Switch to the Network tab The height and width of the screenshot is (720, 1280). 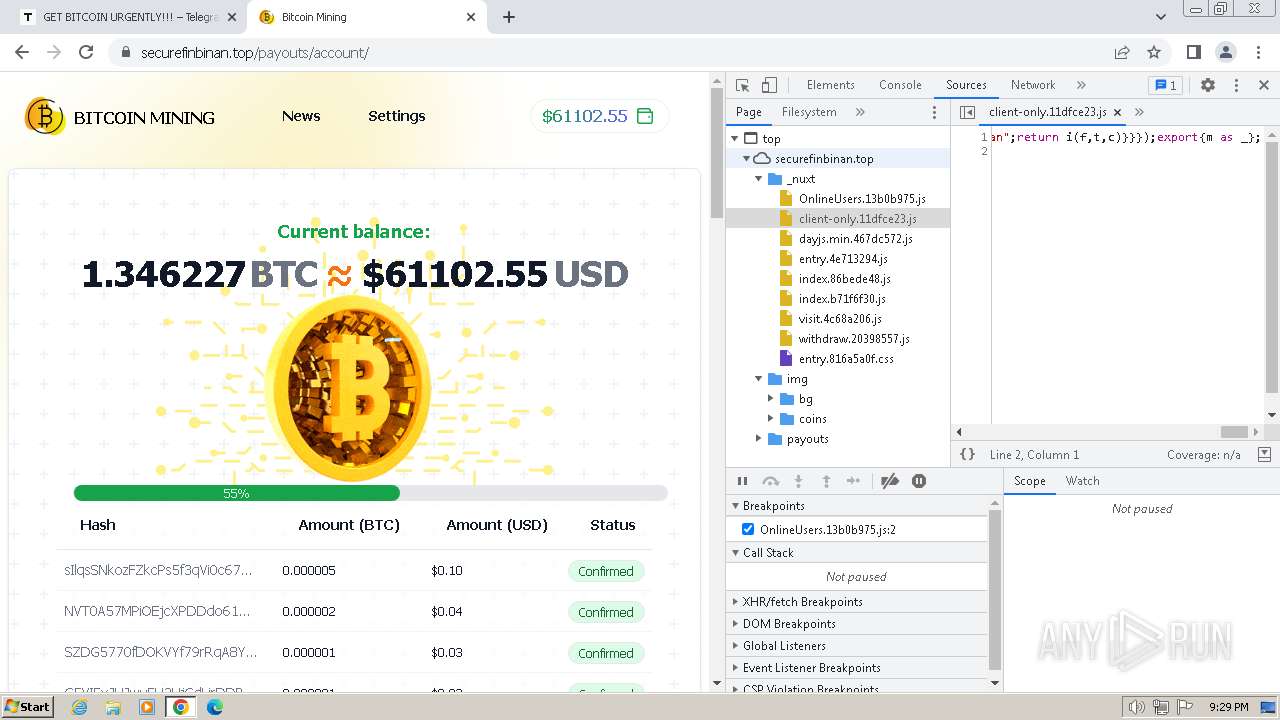point(1033,85)
